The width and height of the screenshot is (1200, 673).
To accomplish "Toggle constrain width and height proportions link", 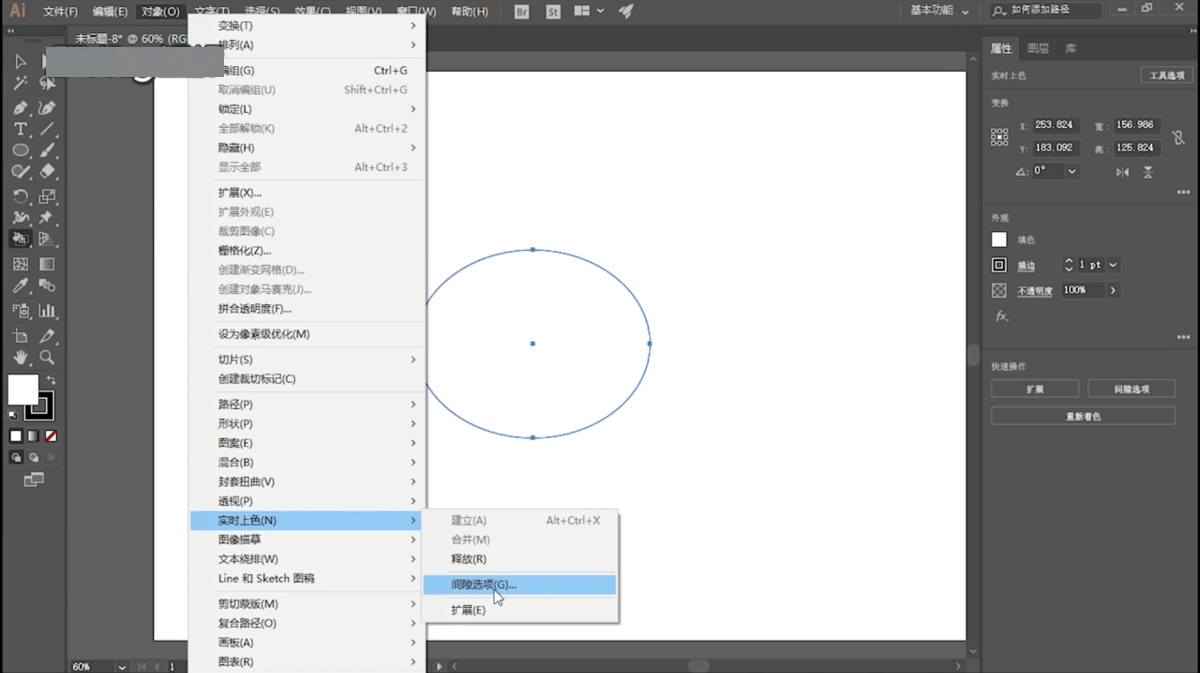I will coord(1178,137).
